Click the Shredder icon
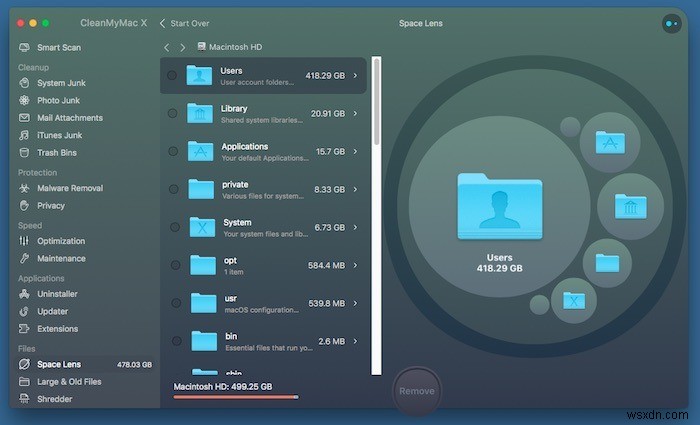 pyautogui.click(x=24, y=399)
